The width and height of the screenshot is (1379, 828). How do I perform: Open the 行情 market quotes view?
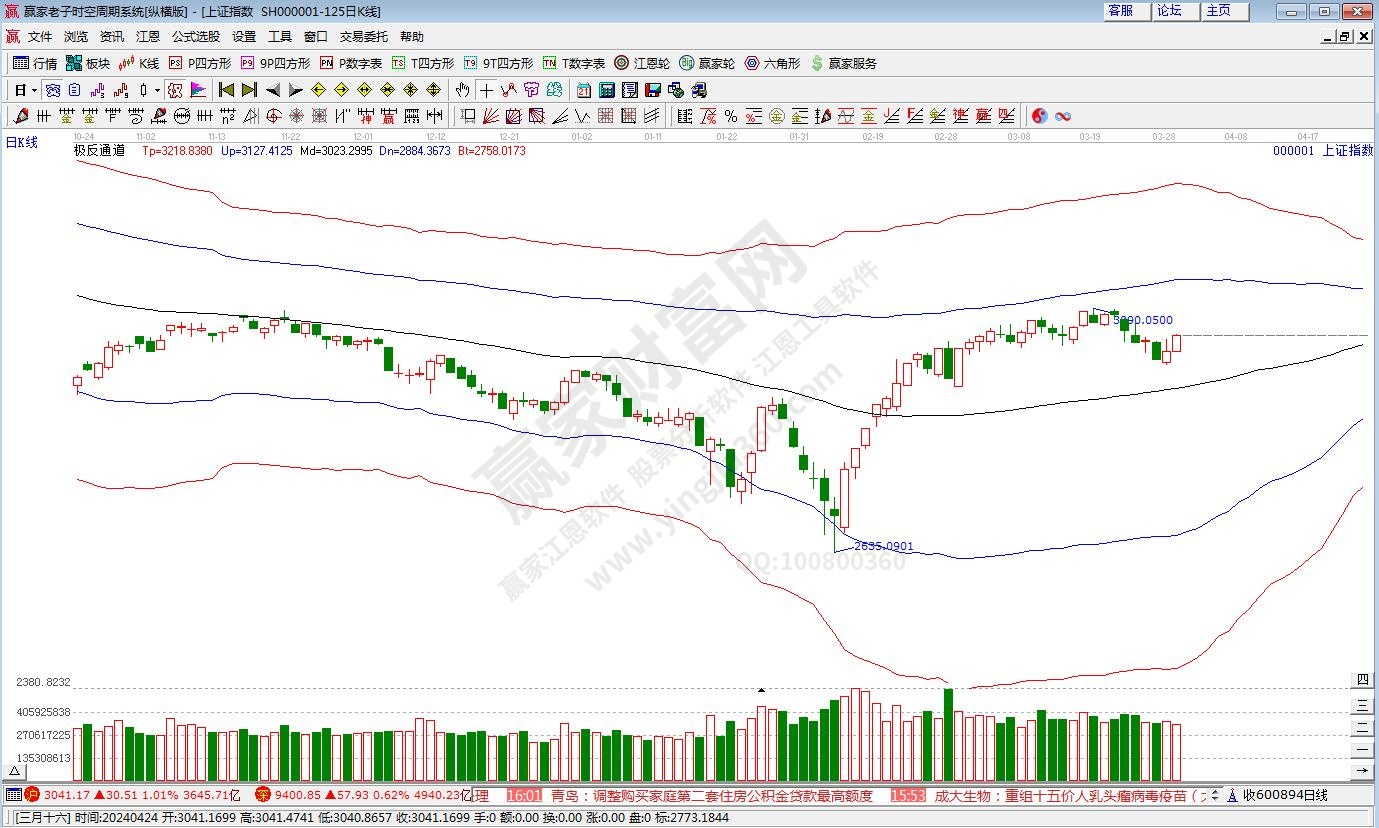(x=34, y=63)
